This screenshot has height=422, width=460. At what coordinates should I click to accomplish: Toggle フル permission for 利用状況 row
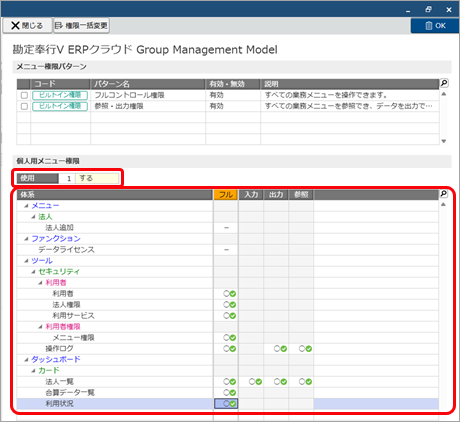(230, 404)
